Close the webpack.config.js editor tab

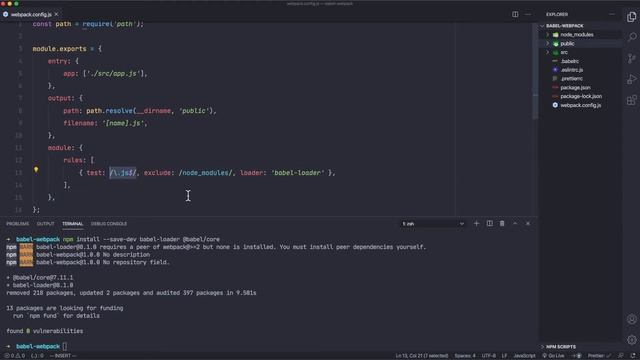pos(56,14)
